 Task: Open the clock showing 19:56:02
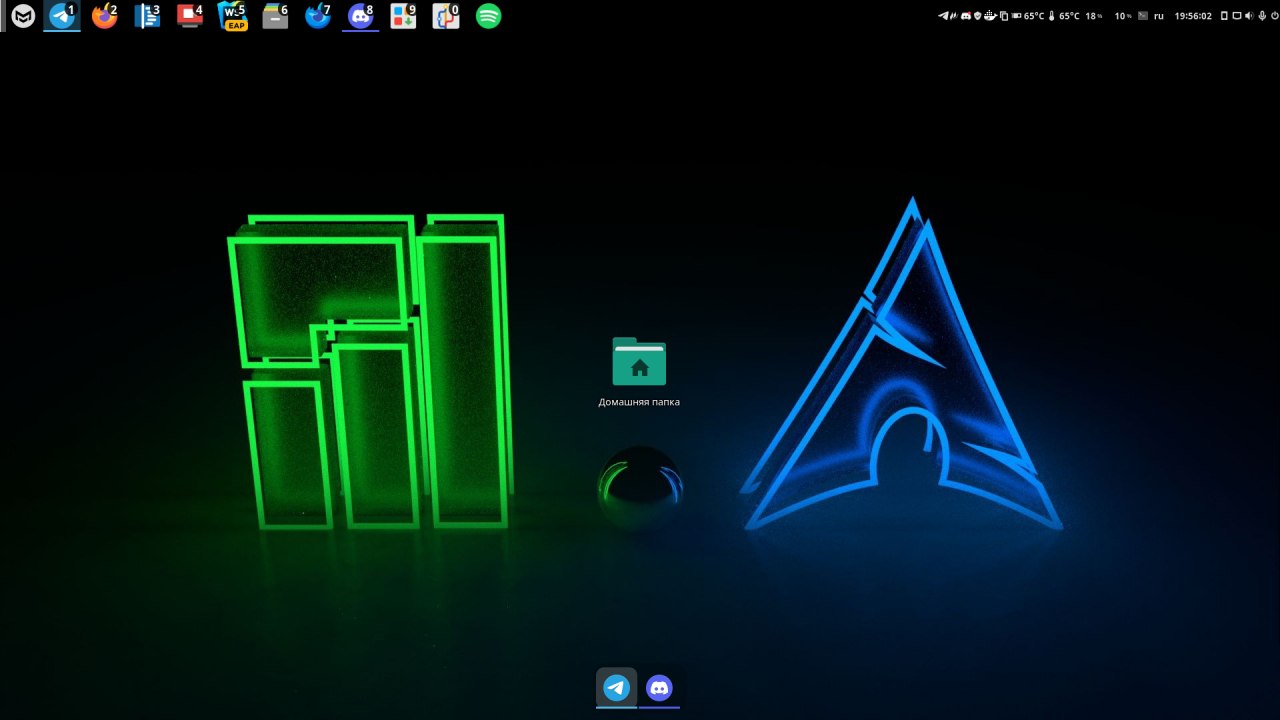pyautogui.click(x=1193, y=16)
